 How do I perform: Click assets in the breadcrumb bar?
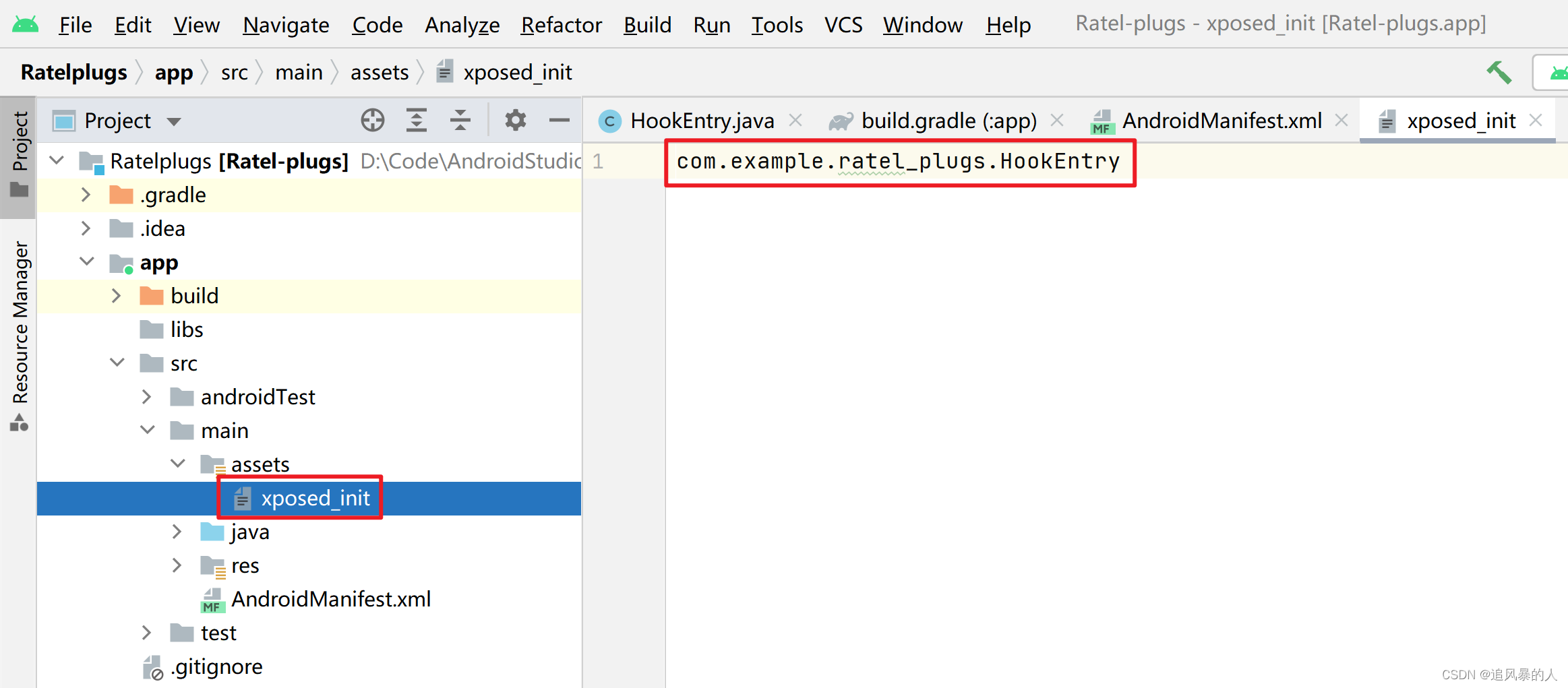(380, 72)
